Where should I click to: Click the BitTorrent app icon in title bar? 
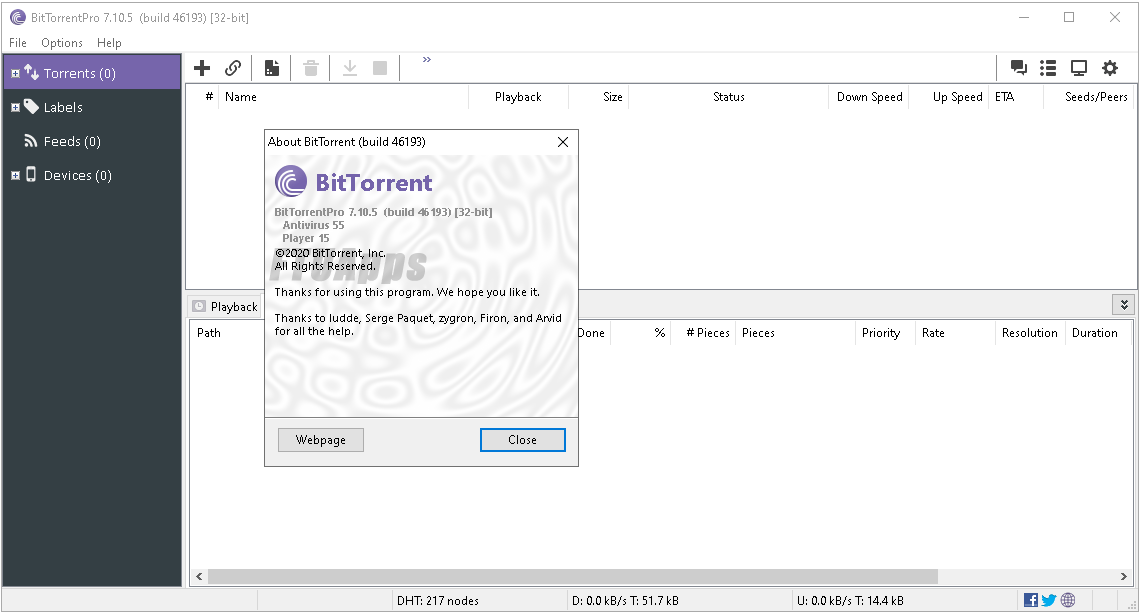(x=17, y=17)
